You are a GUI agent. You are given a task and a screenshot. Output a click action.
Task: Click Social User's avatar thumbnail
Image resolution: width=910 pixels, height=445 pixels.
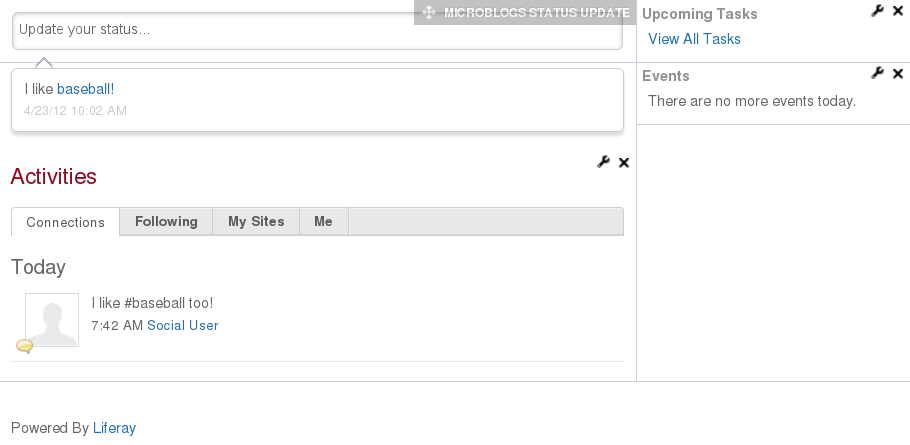pos(52,320)
